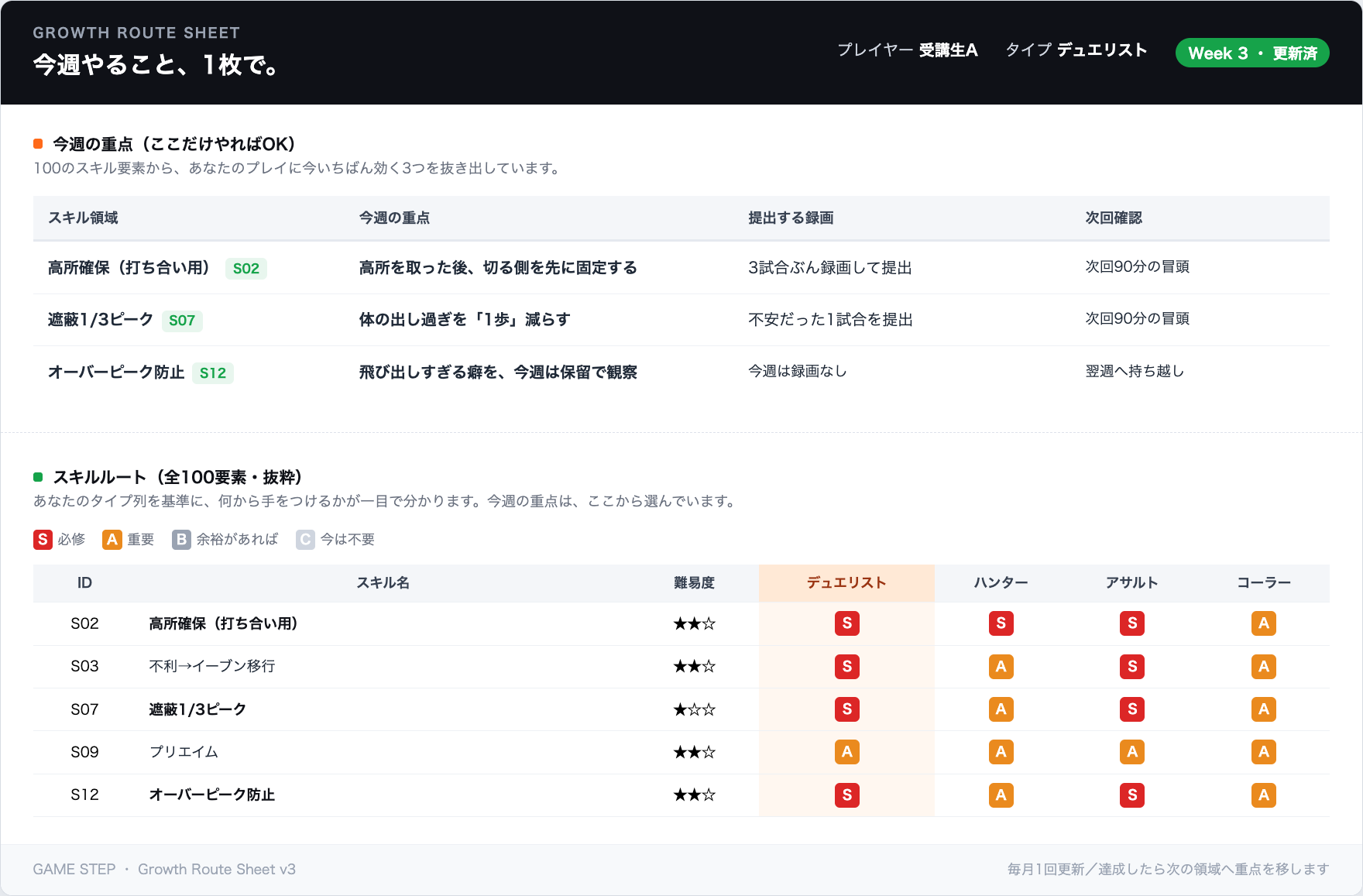Image resolution: width=1363 pixels, height=896 pixels.
Task: Click the アサルト S badge in row S07
Action: (x=1132, y=709)
